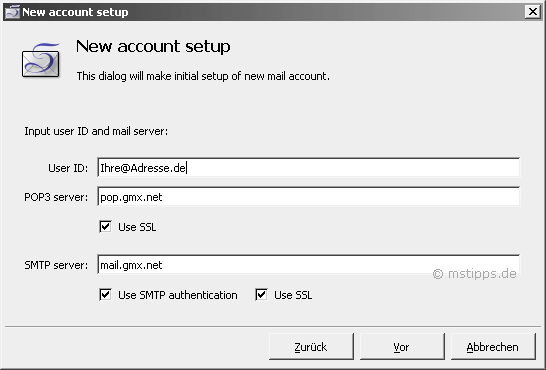Close the New account setup dialog
Image resolution: width=546 pixels, height=370 pixels.
coord(532,12)
